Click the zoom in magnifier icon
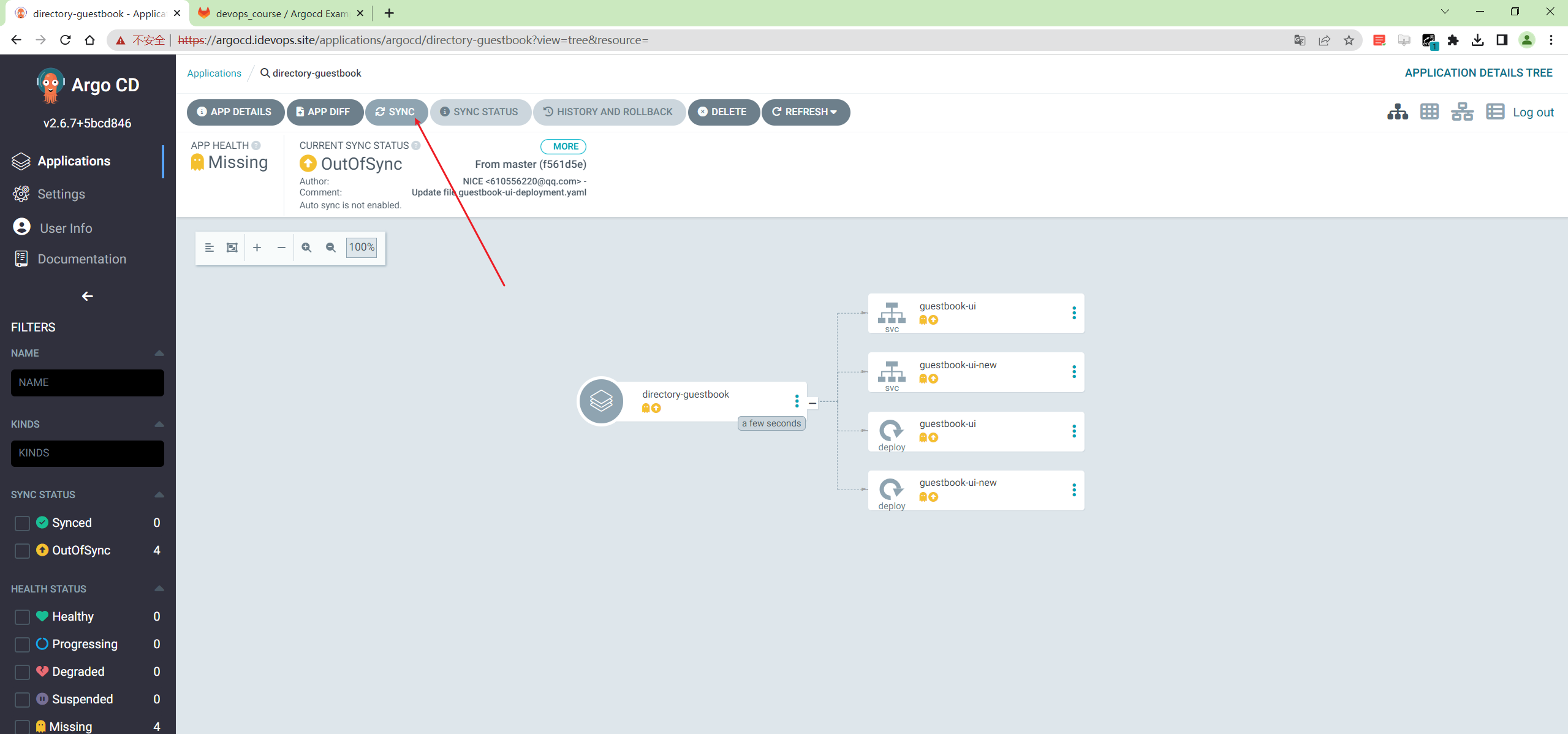This screenshot has height=734, width=1568. [306, 248]
